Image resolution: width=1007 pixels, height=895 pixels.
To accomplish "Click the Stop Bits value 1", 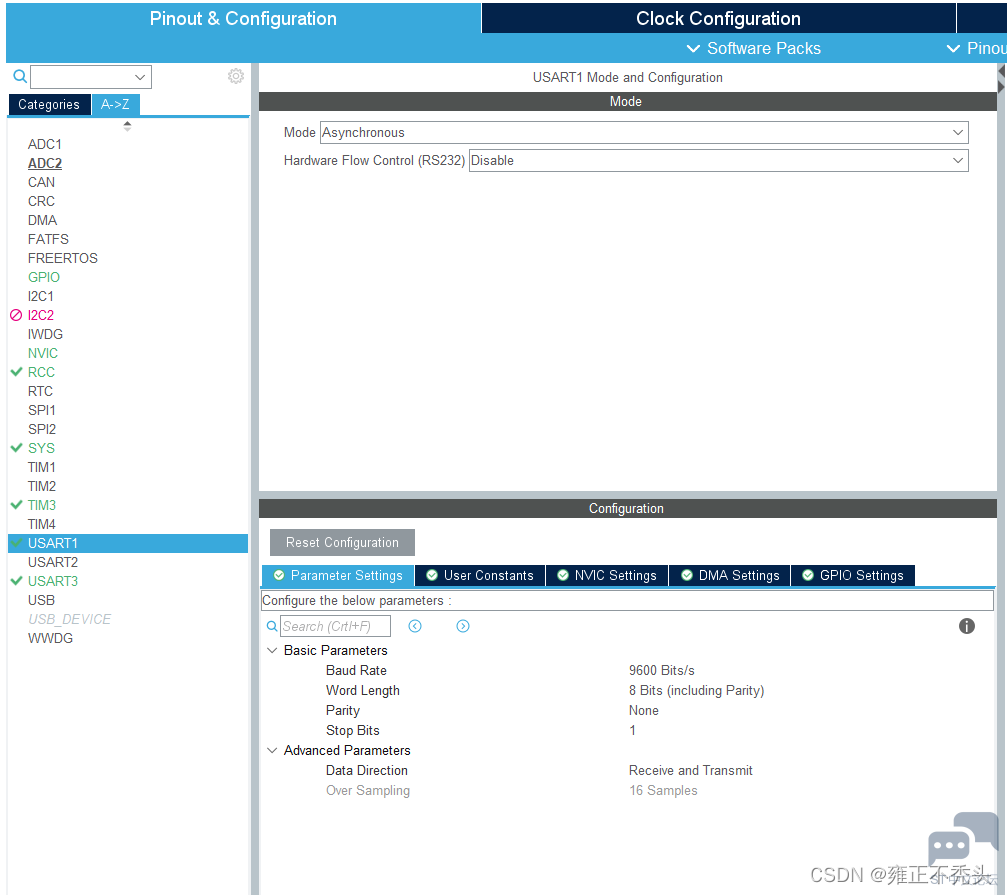I will click(633, 731).
